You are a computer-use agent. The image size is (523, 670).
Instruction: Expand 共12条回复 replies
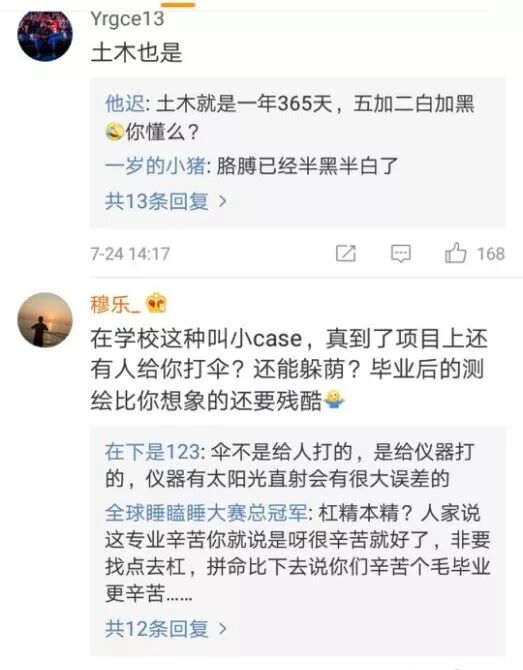coord(165,628)
